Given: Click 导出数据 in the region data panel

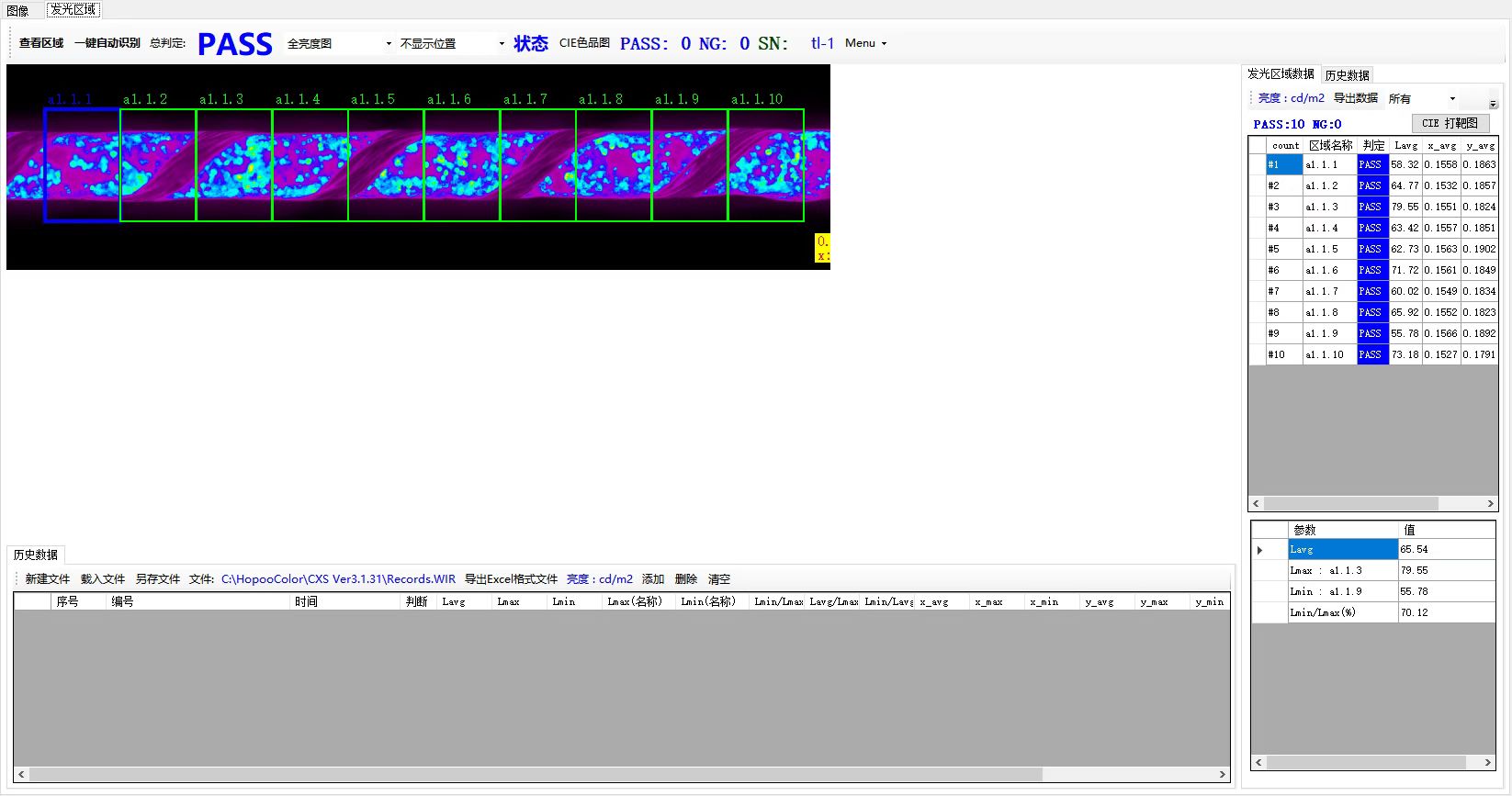Looking at the screenshot, I should (1355, 98).
